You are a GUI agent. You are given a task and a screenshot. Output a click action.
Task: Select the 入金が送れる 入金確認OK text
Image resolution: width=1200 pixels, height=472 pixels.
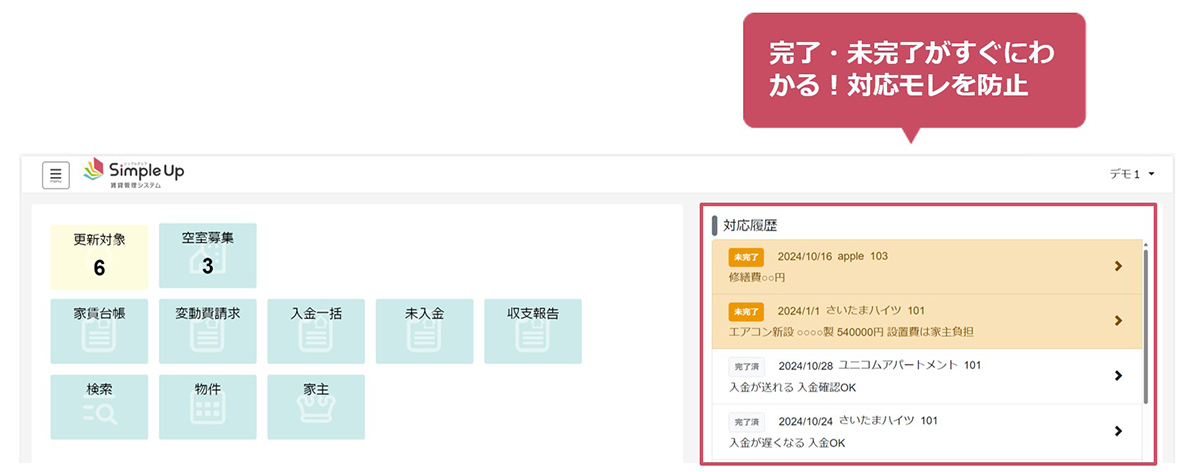pos(793,387)
